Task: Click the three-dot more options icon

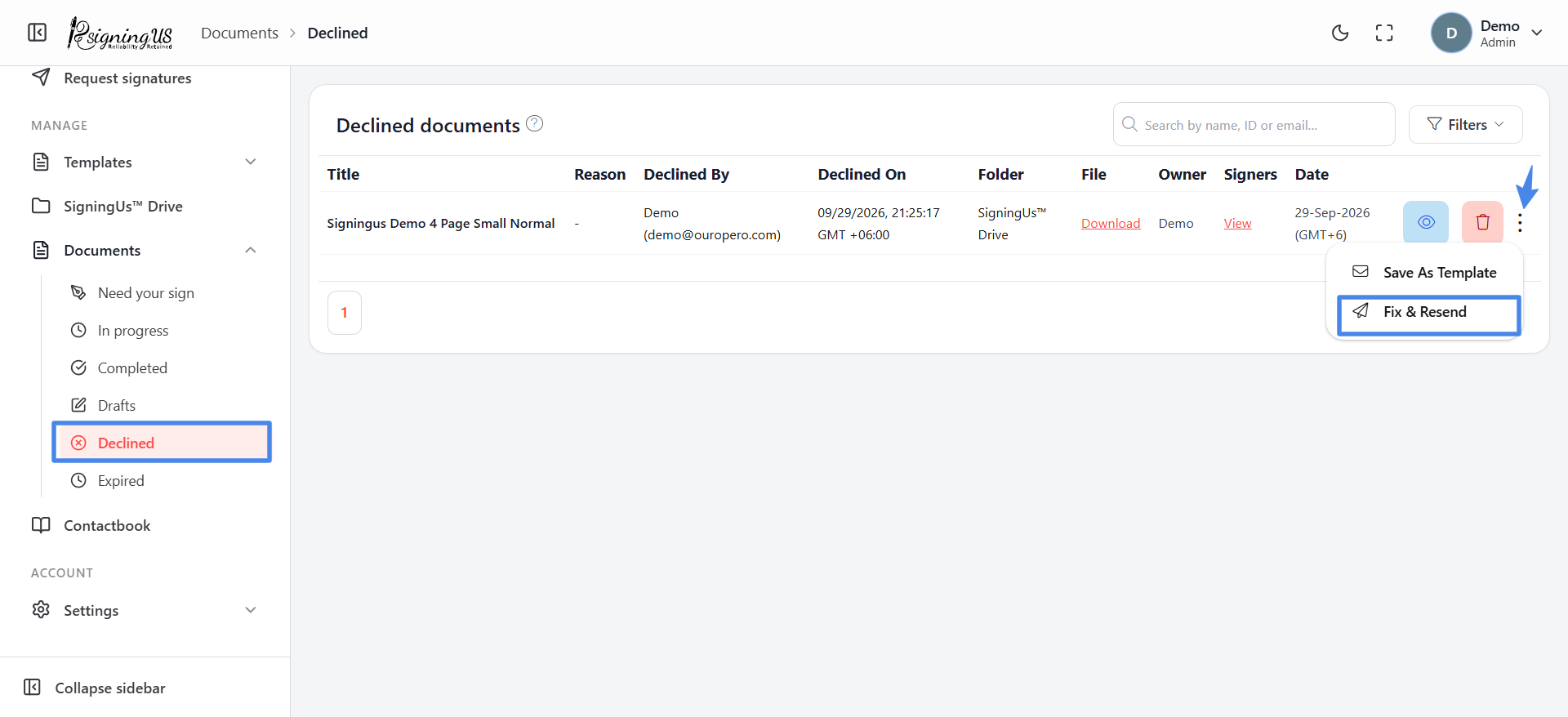Action: [1520, 223]
